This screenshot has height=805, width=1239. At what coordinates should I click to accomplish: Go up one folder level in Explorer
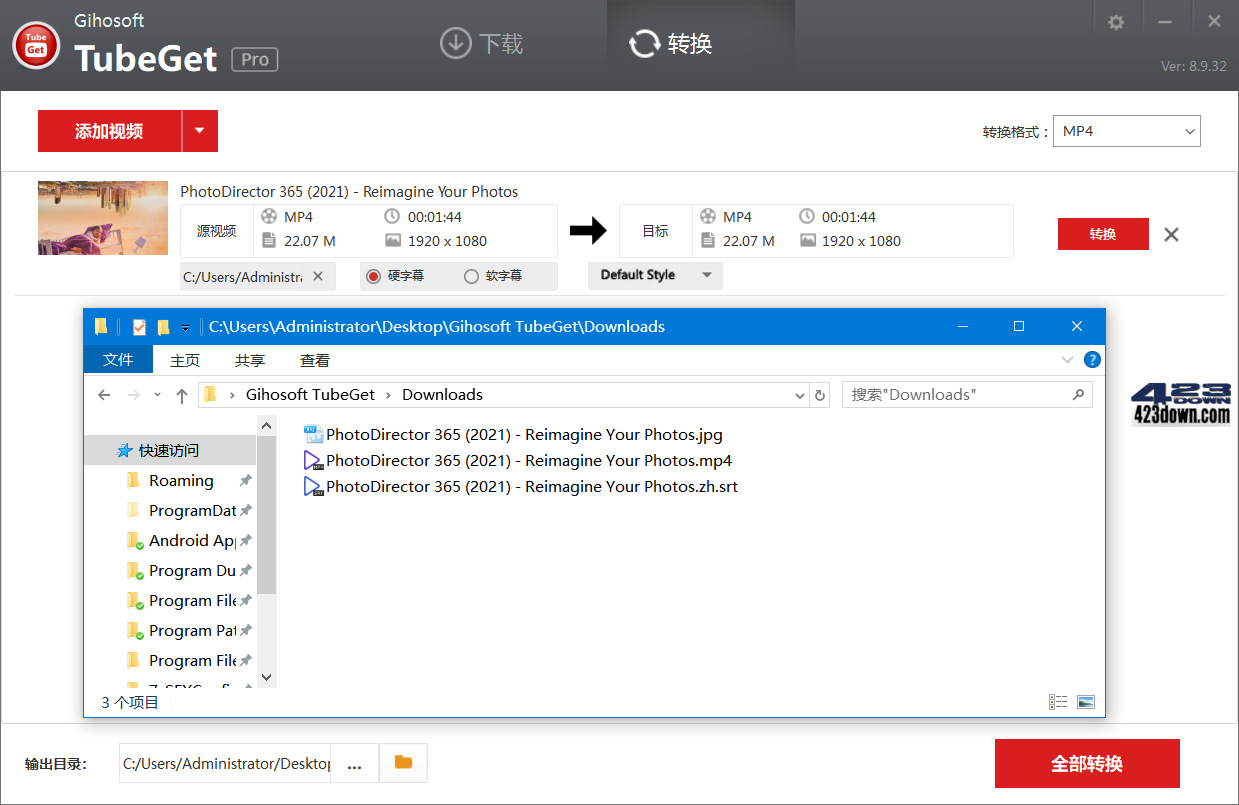point(182,394)
